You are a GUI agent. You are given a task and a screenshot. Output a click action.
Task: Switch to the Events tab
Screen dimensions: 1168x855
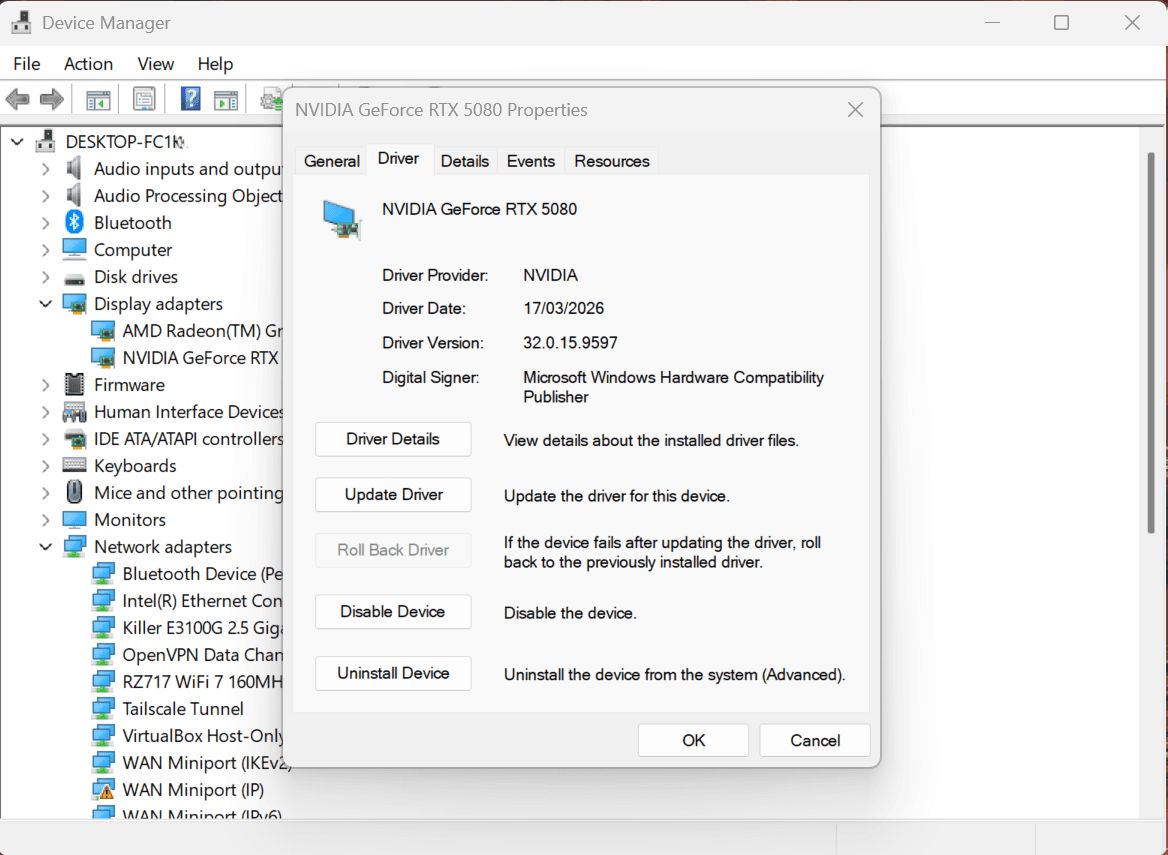tap(531, 161)
